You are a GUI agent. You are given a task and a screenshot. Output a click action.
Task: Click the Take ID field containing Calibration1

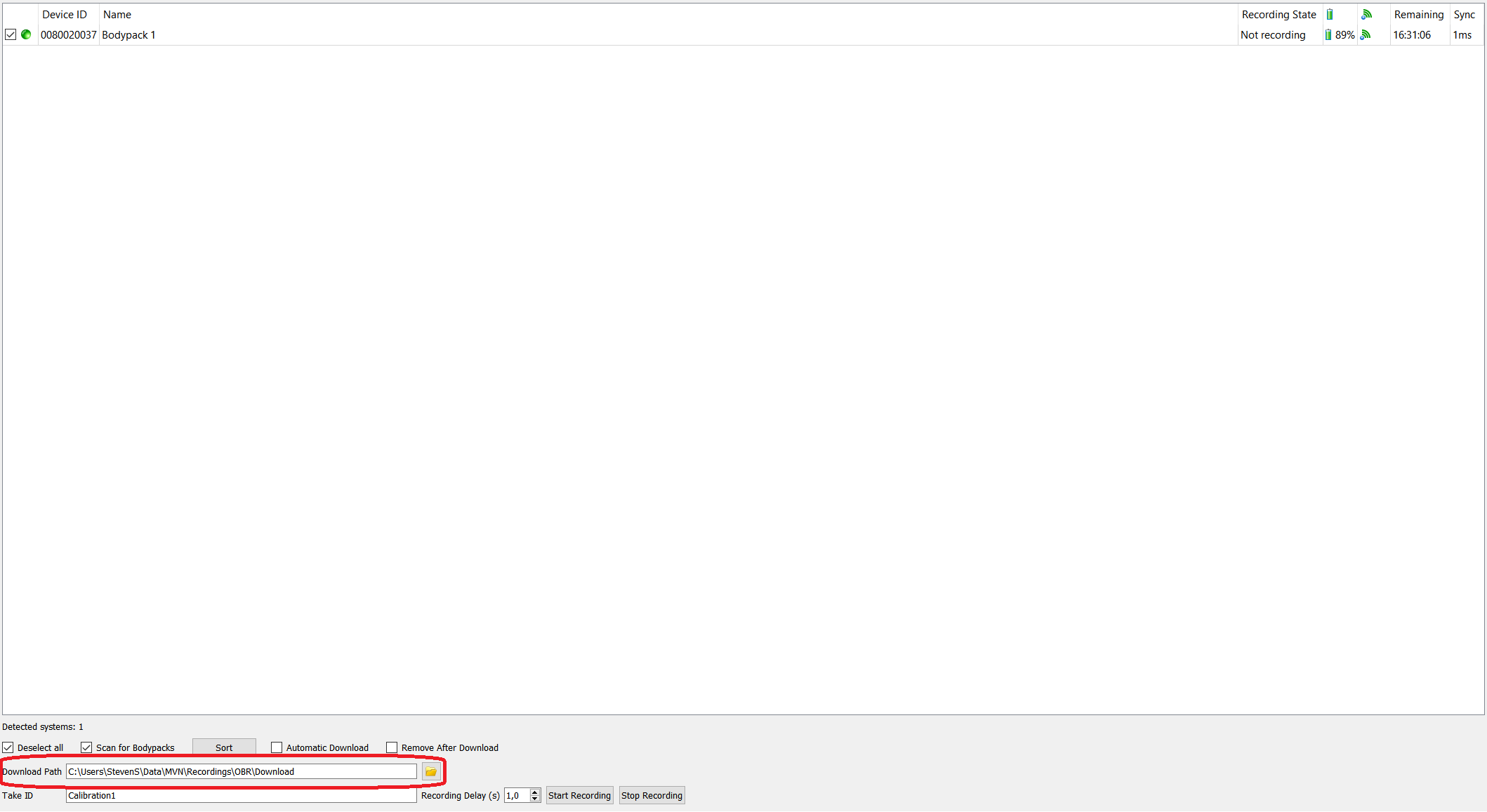point(241,796)
